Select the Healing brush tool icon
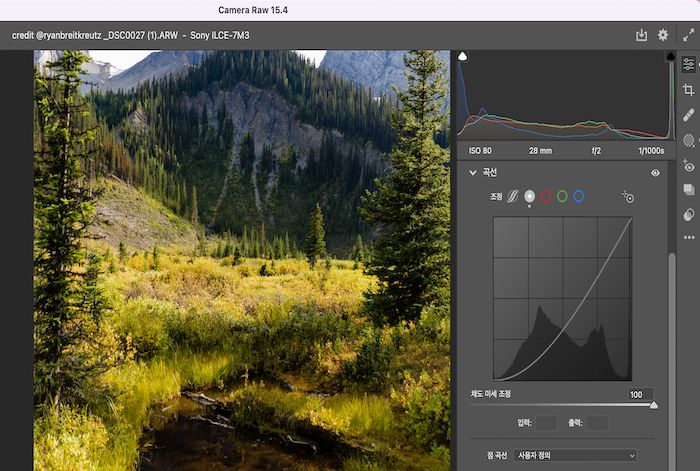Image resolution: width=700 pixels, height=471 pixels. (x=688, y=115)
